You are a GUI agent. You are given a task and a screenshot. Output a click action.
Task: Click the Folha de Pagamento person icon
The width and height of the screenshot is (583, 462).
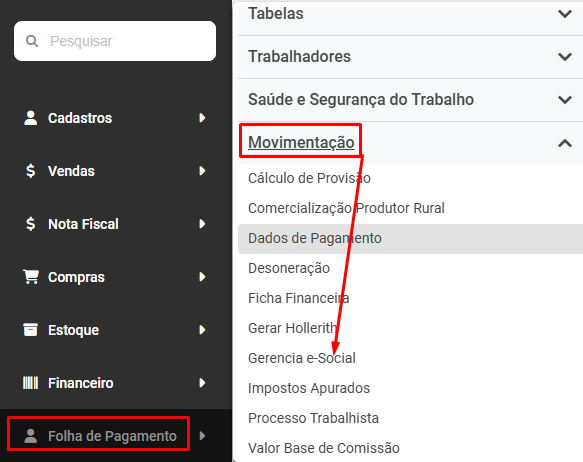tap(30, 436)
